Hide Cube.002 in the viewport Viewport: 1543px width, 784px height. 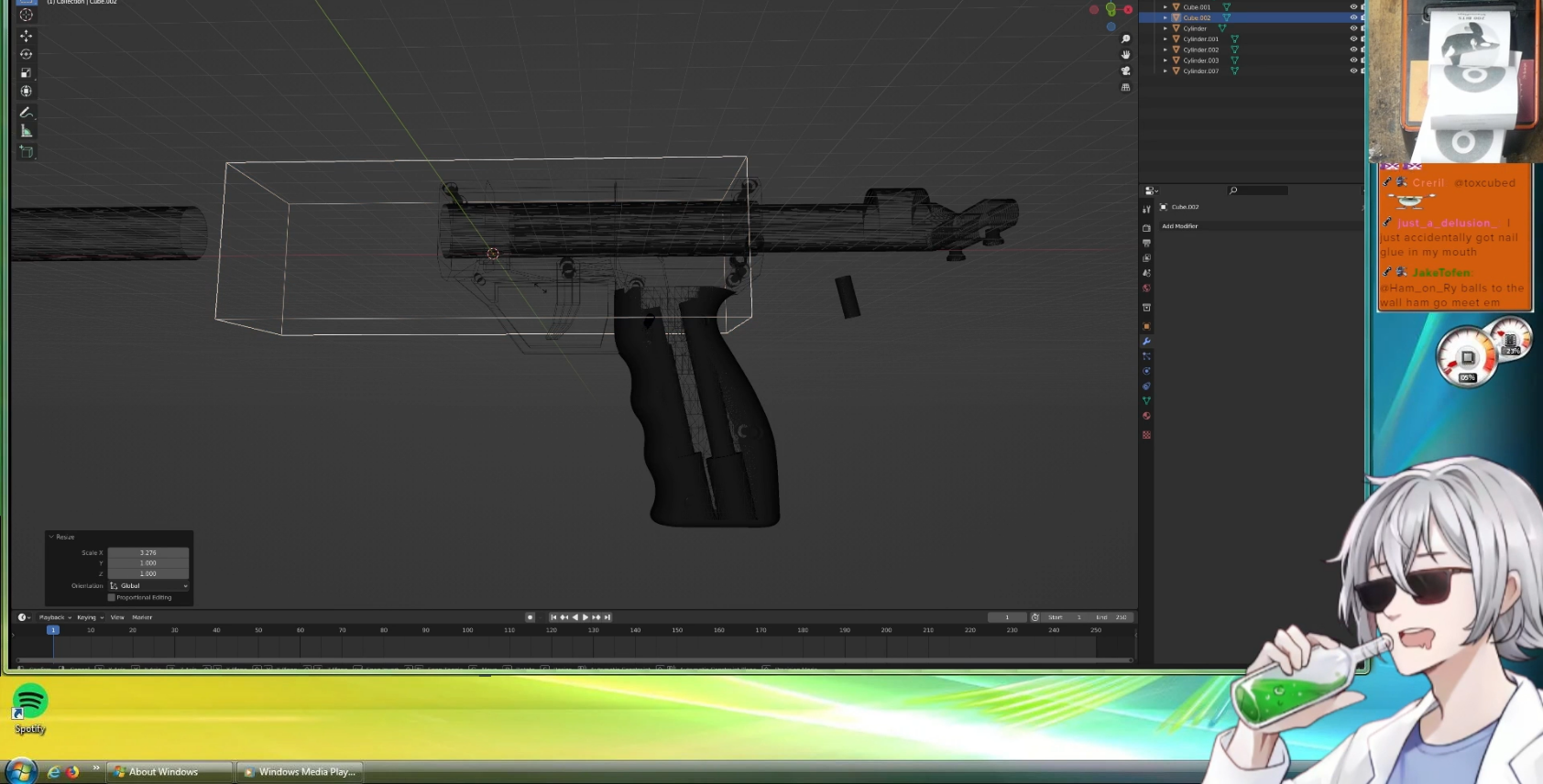pyautogui.click(x=1353, y=17)
